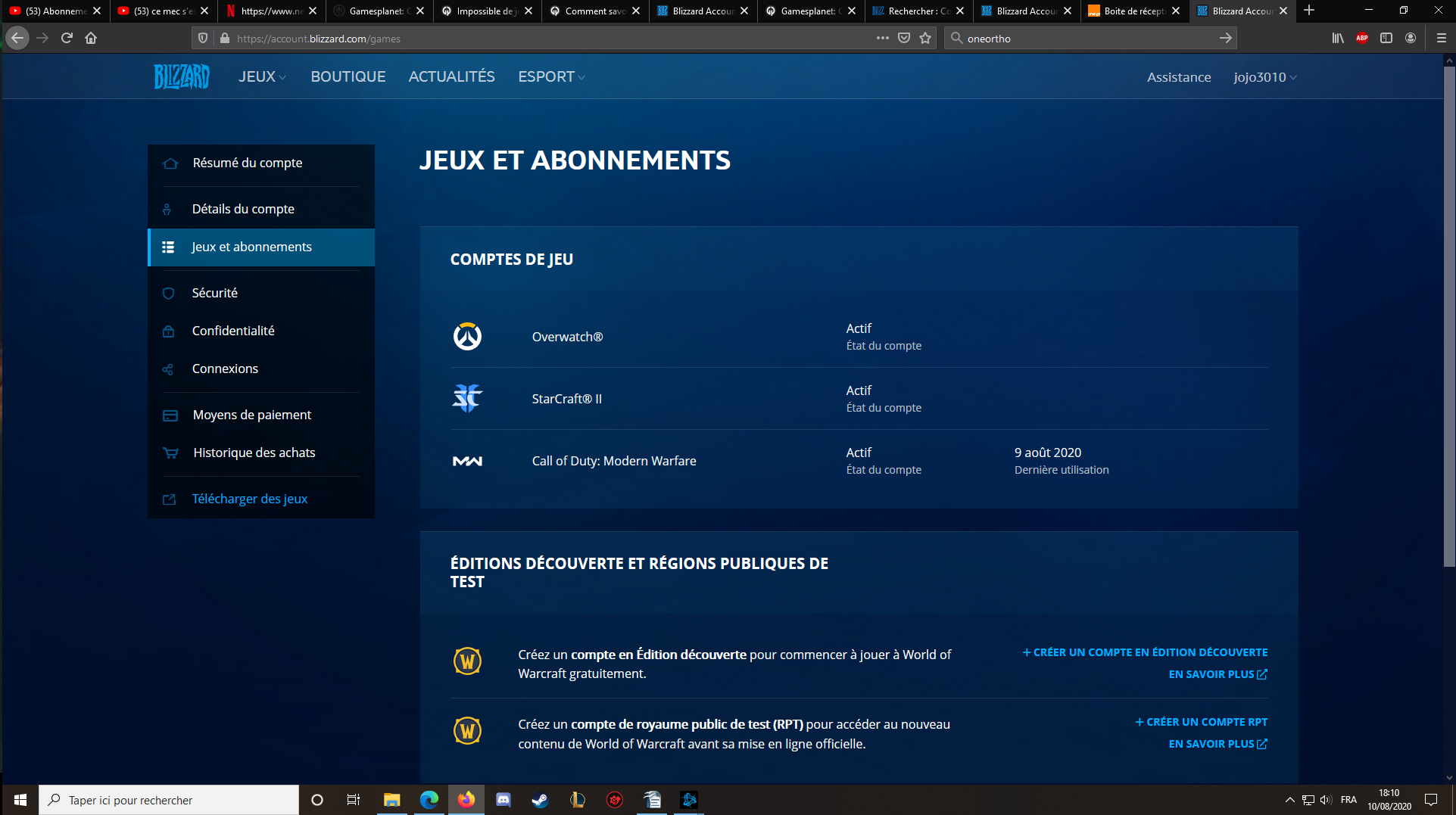1456x815 pixels.
Task: Click Télécharger des jeux link
Action: pos(250,499)
